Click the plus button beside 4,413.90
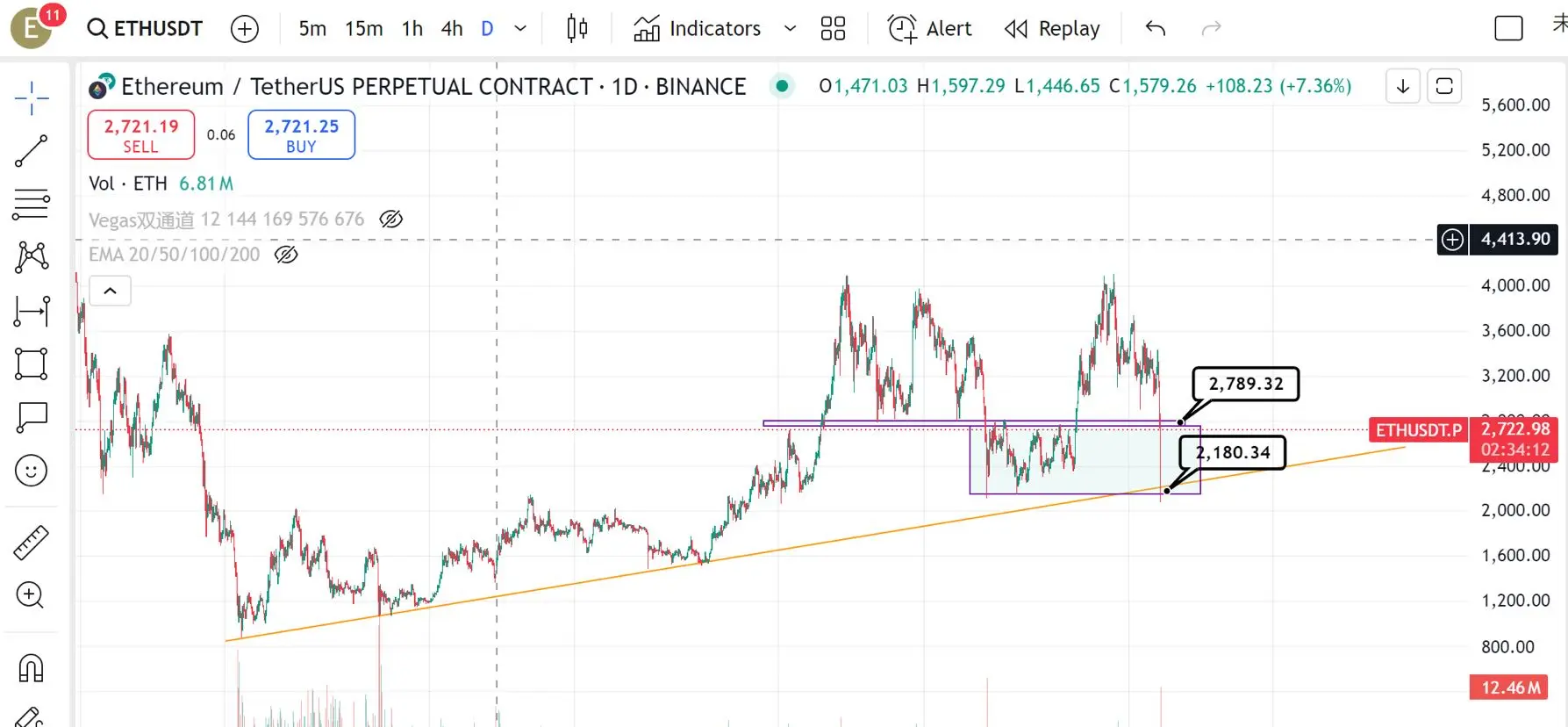 [1453, 239]
